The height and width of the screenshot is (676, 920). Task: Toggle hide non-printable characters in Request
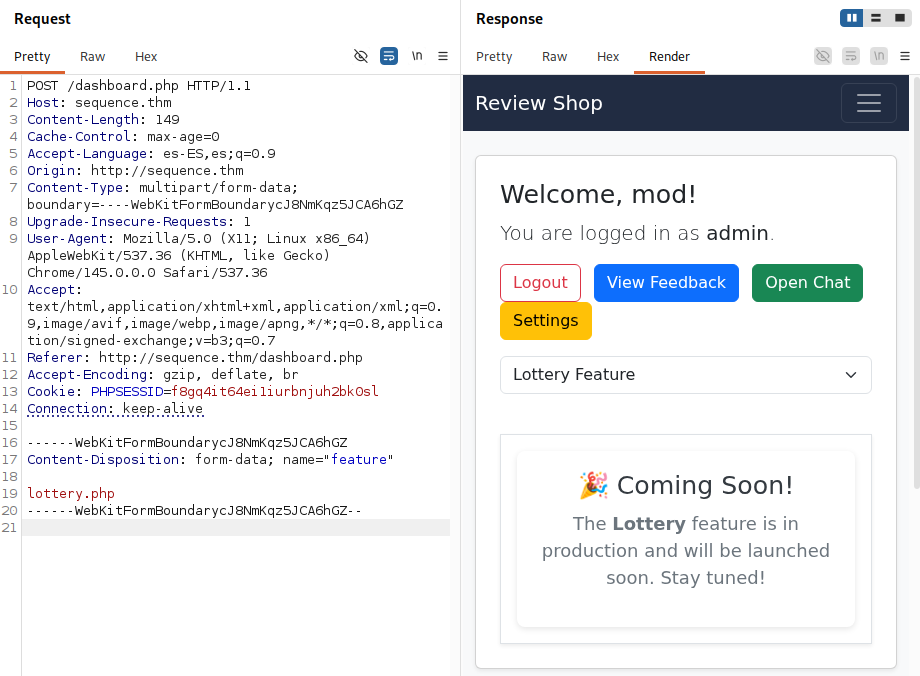click(361, 56)
